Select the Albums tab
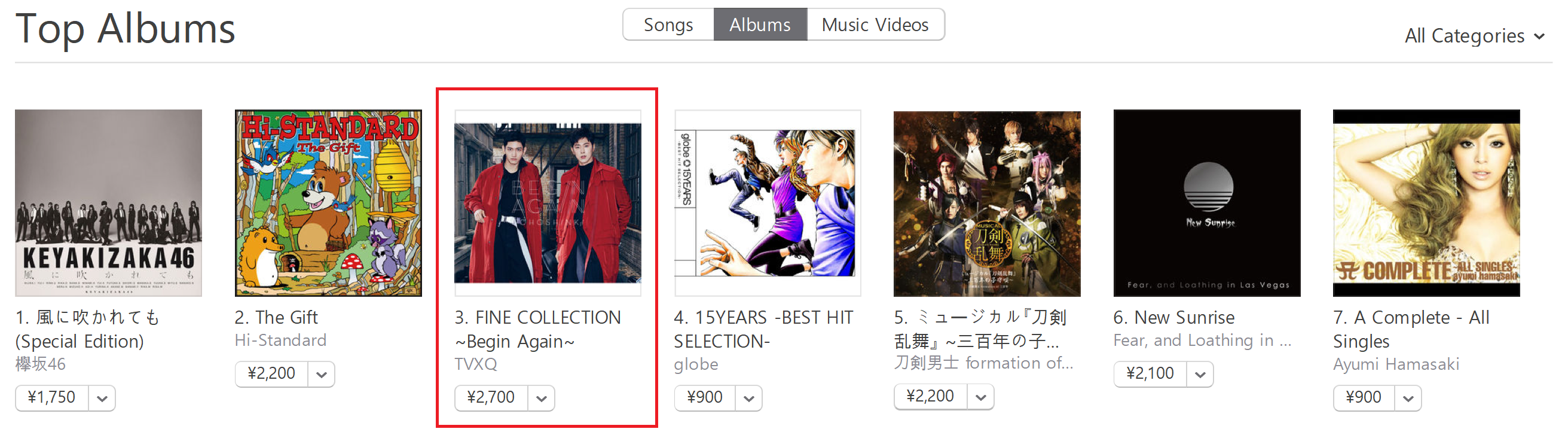The width and height of the screenshot is (1568, 441). click(x=760, y=25)
